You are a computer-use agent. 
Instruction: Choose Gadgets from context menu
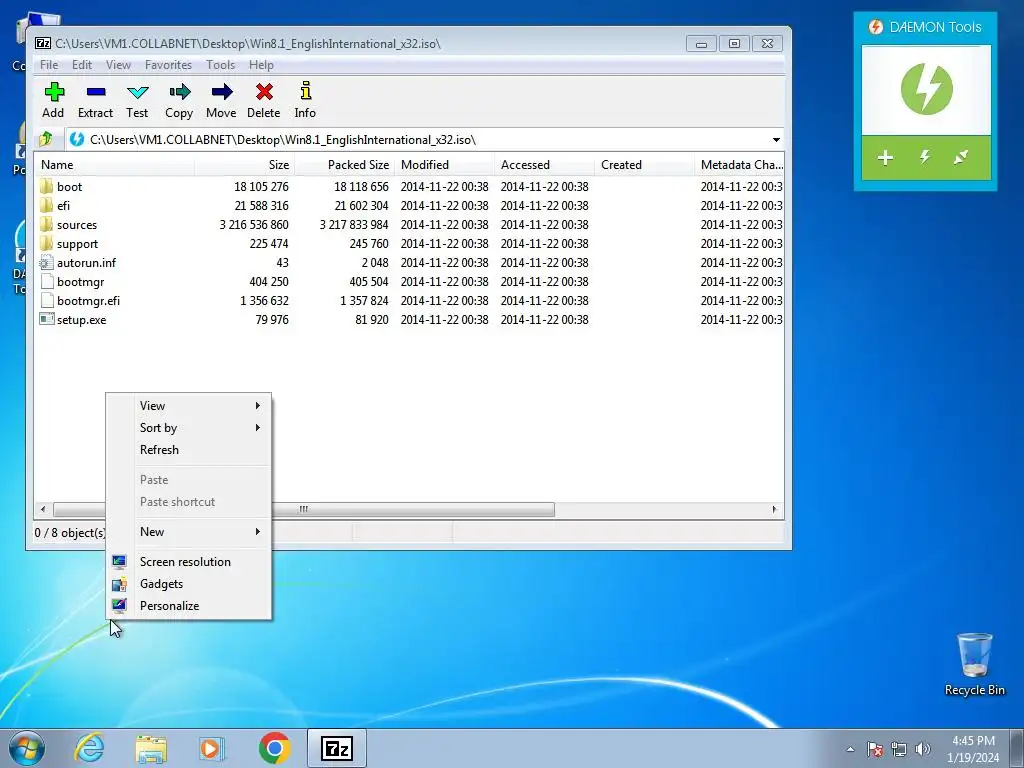[x=189, y=584]
